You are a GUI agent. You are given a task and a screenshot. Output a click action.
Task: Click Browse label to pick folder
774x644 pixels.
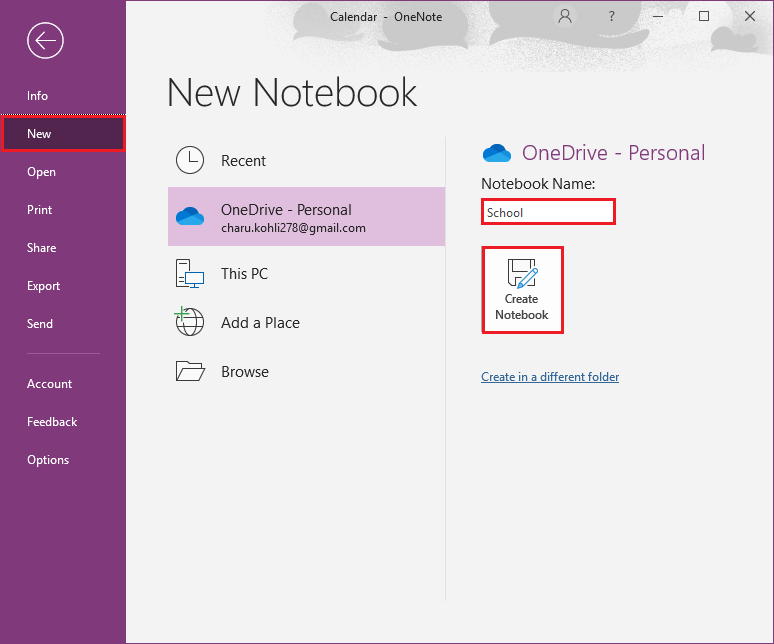[x=245, y=372]
